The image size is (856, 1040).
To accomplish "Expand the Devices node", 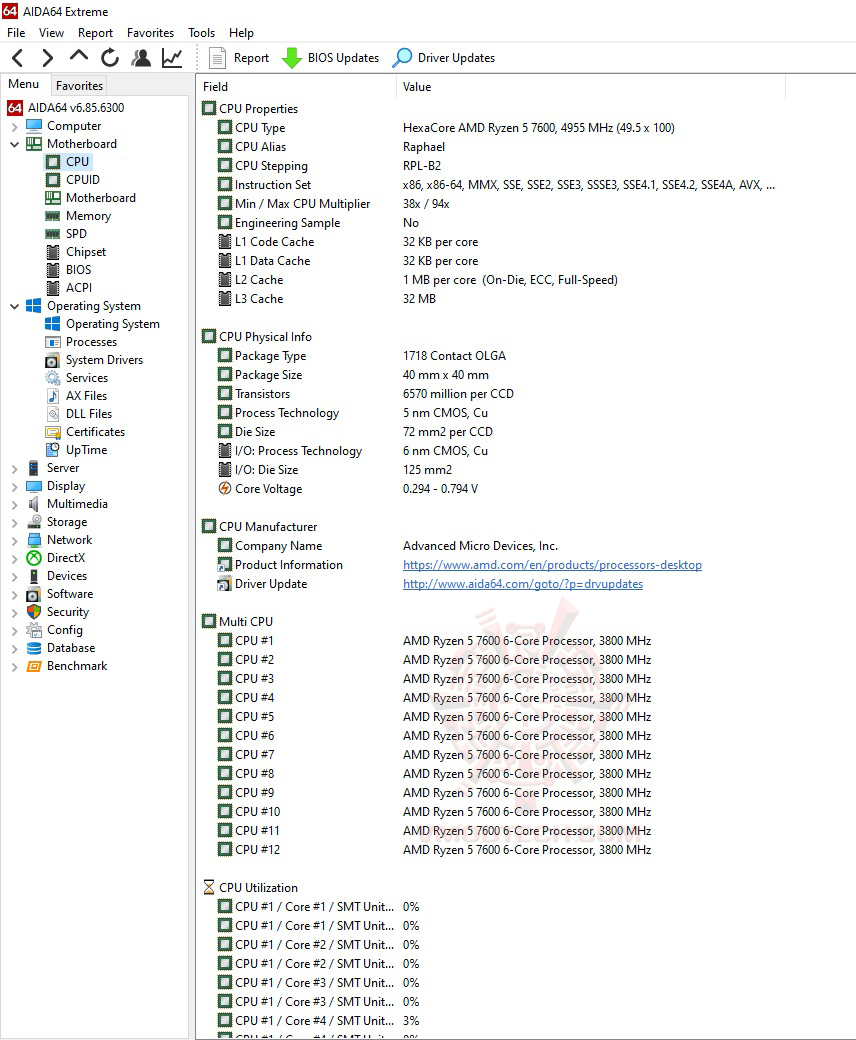I will tap(15, 576).
